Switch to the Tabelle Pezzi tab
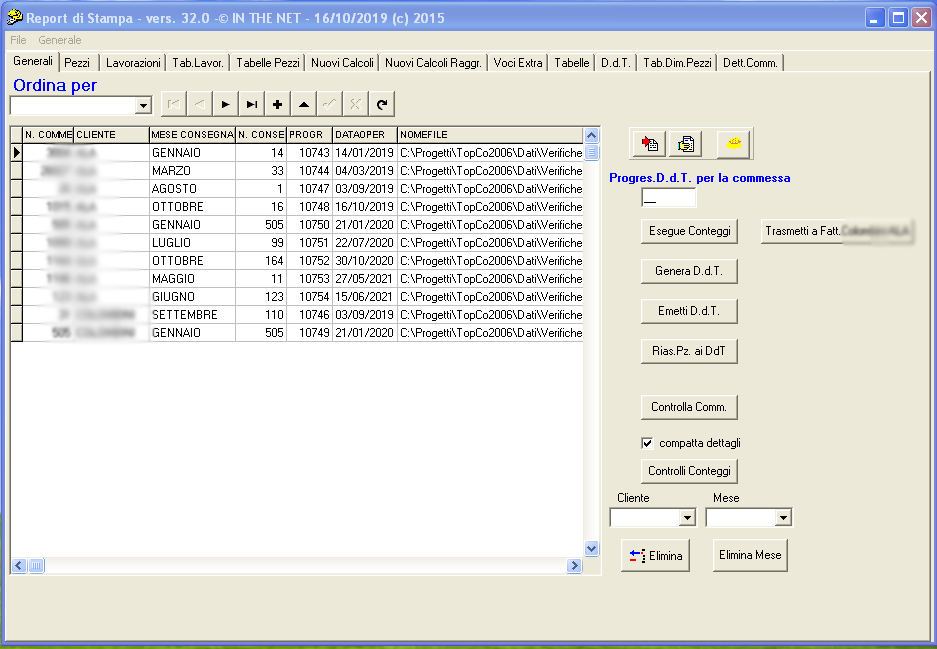937x649 pixels. click(268, 63)
